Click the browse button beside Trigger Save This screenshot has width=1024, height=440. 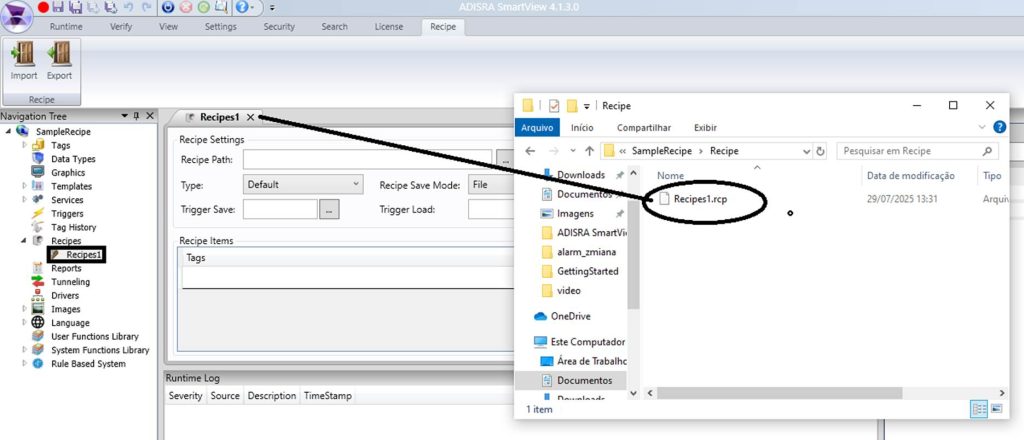pyautogui.click(x=330, y=209)
